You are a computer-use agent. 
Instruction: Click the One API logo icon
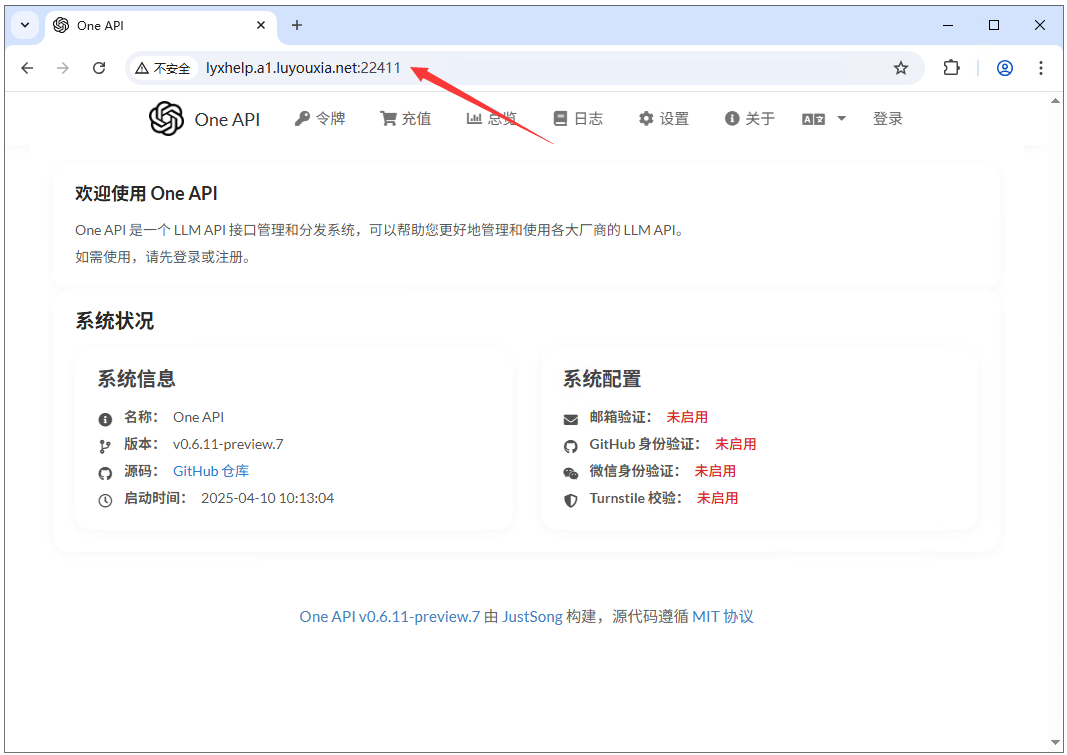pos(166,118)
